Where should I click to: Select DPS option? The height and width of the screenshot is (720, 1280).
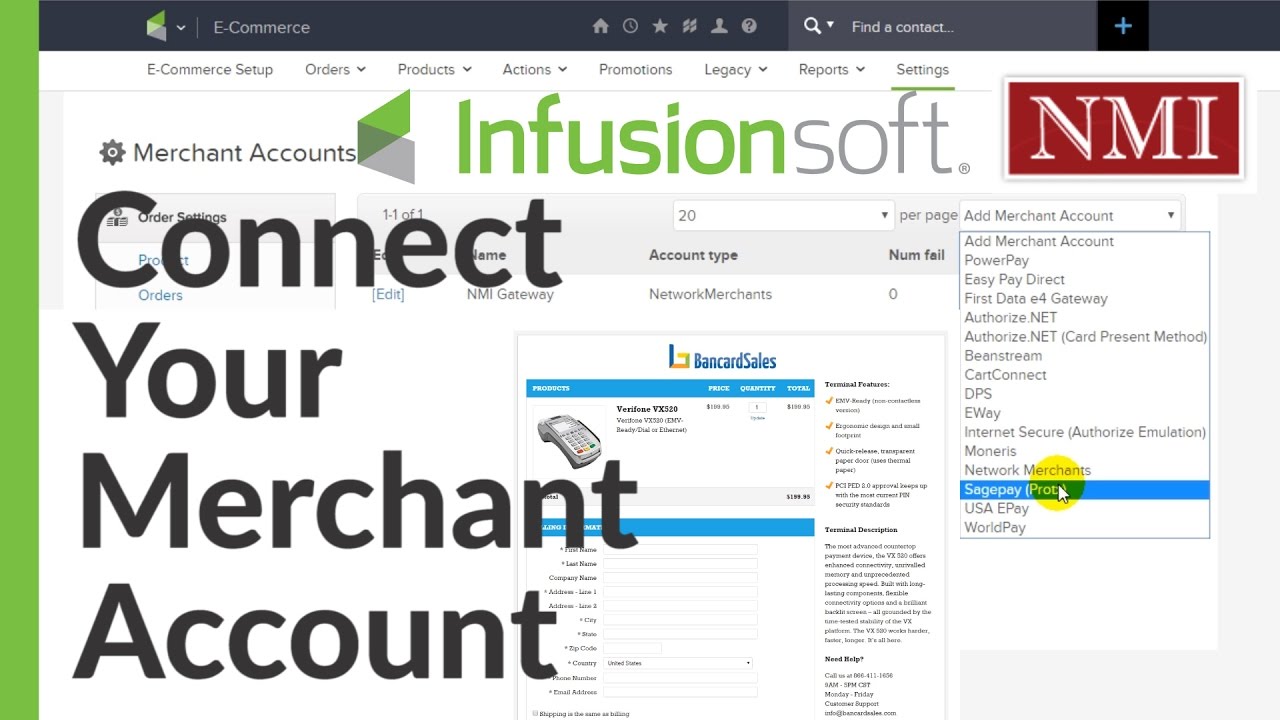tap(1084, 393)
